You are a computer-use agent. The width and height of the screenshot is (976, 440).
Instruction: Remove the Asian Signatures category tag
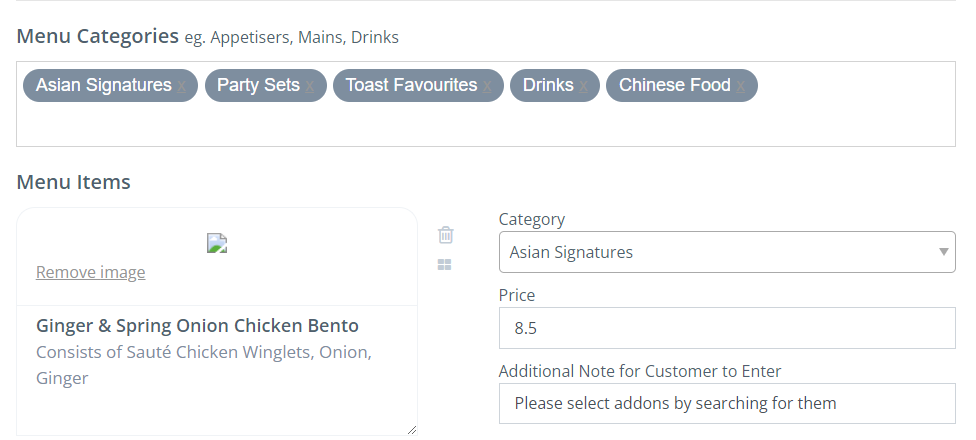point(182,87)
